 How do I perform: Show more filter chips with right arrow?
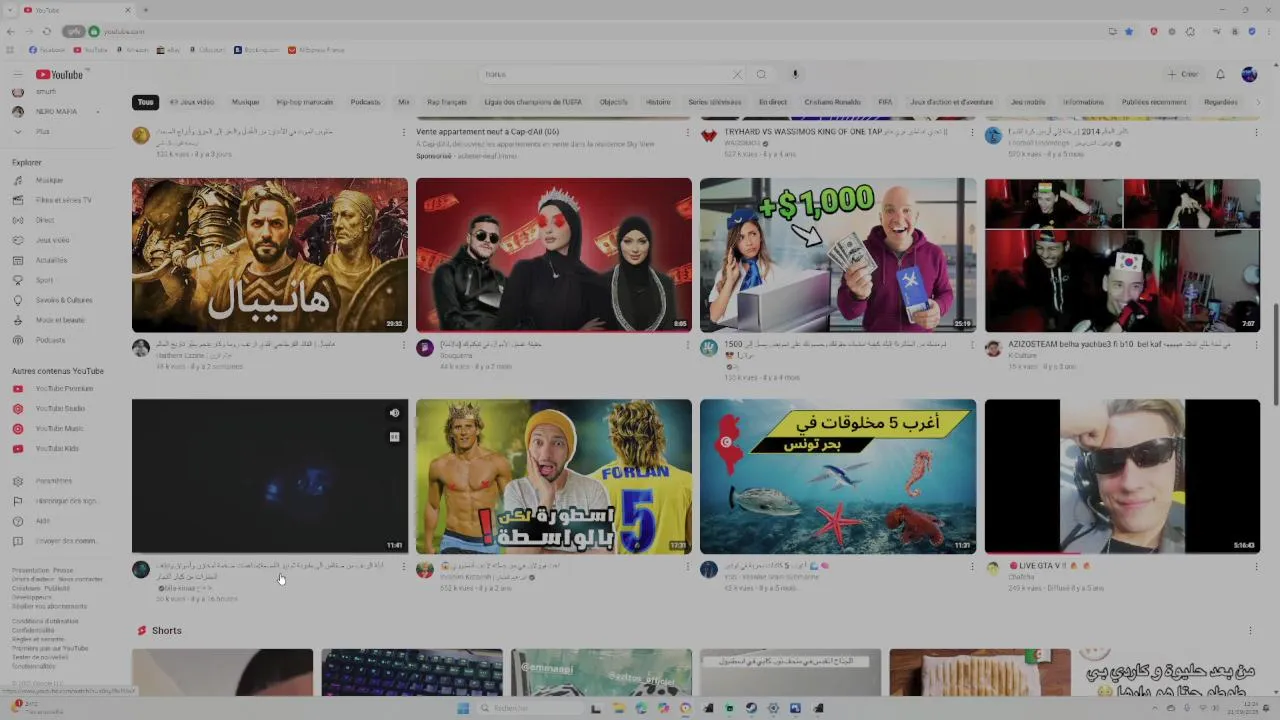point(1257,102)
